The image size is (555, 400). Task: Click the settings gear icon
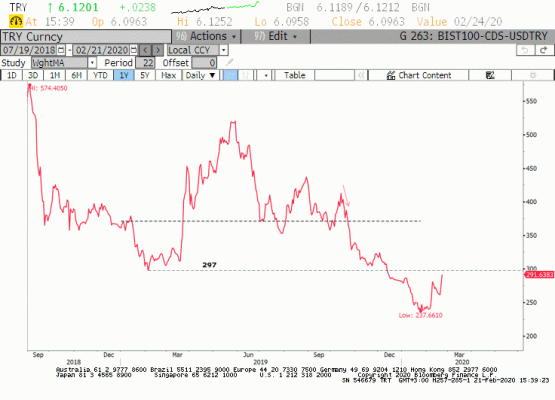coord(533,75)
